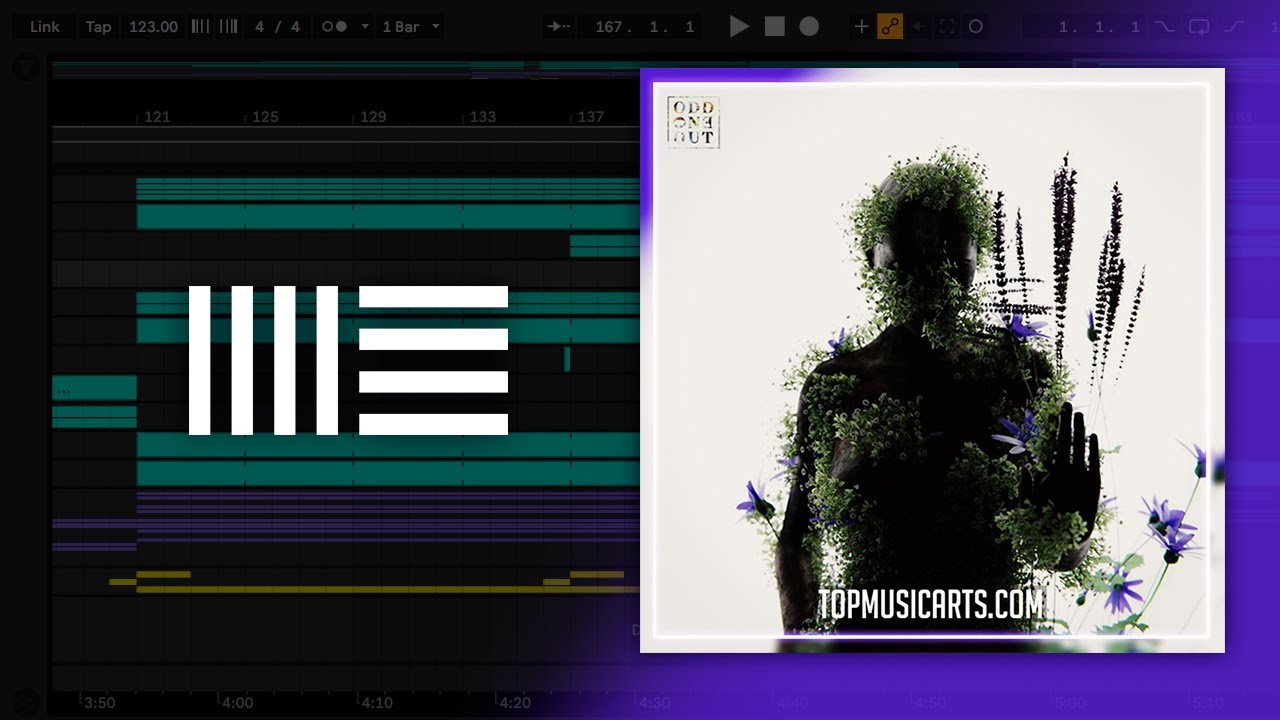
Task: Select the time signature denominator 4
Action: (295, 27)
